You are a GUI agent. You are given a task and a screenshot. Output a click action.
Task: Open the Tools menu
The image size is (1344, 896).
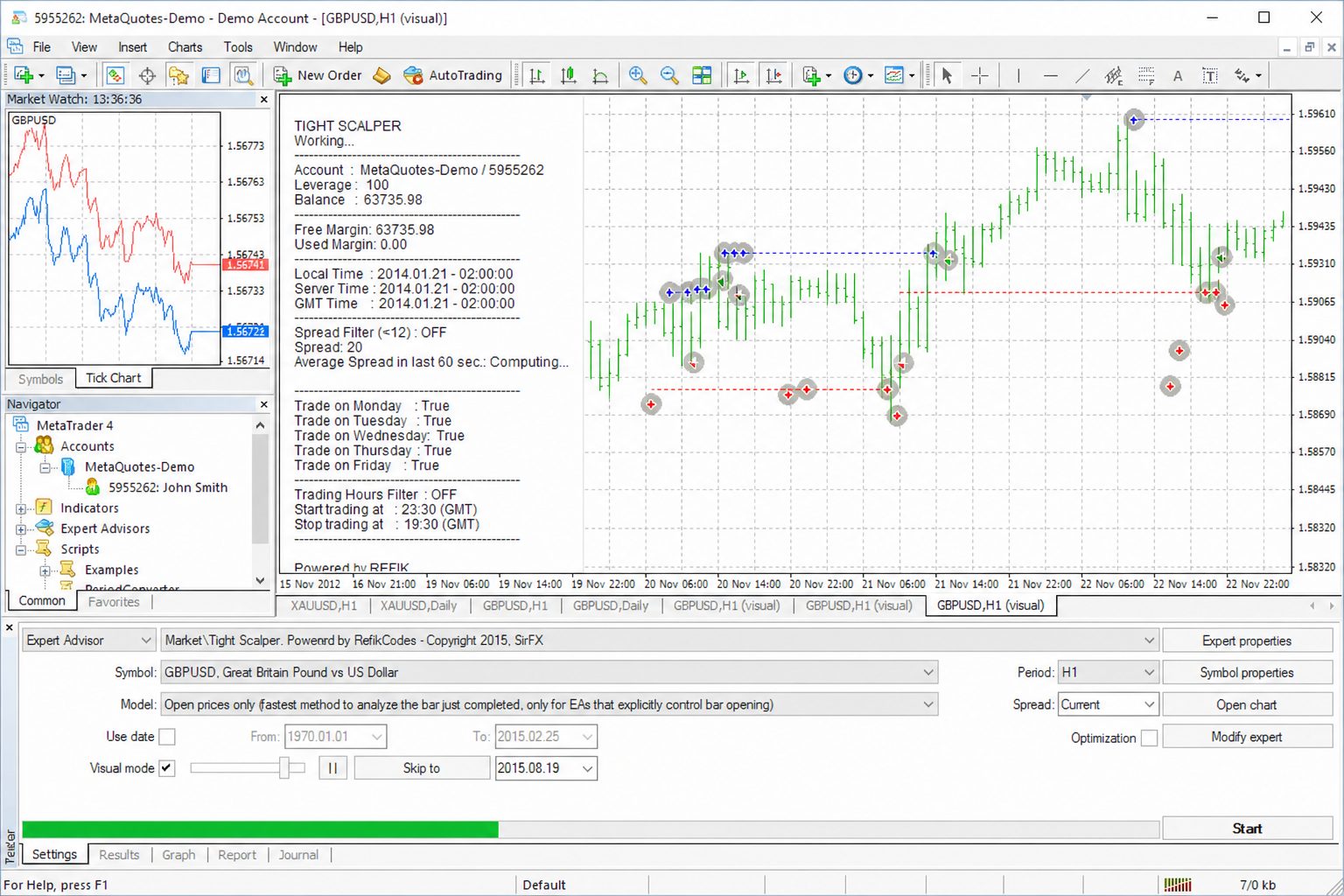pyautogui.click(x=238, y=47)
